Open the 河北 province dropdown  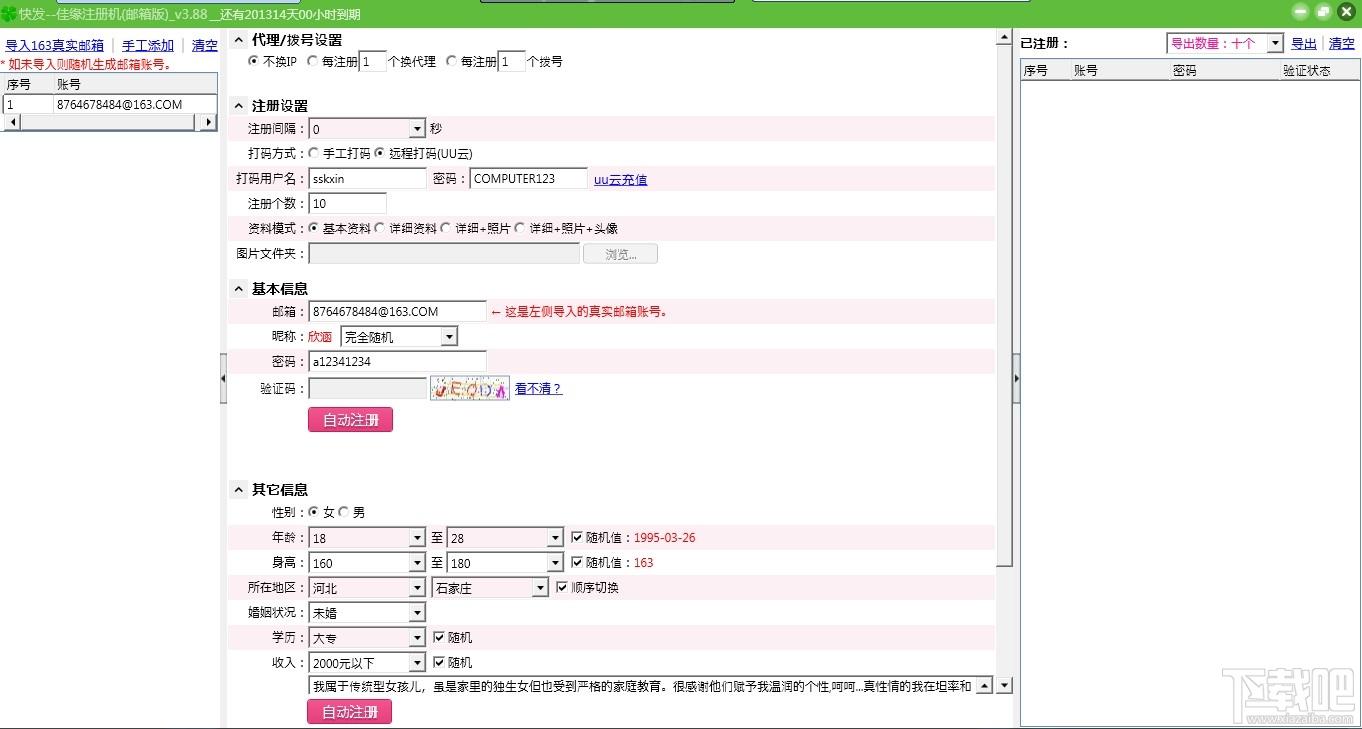[x=419, y=587]
